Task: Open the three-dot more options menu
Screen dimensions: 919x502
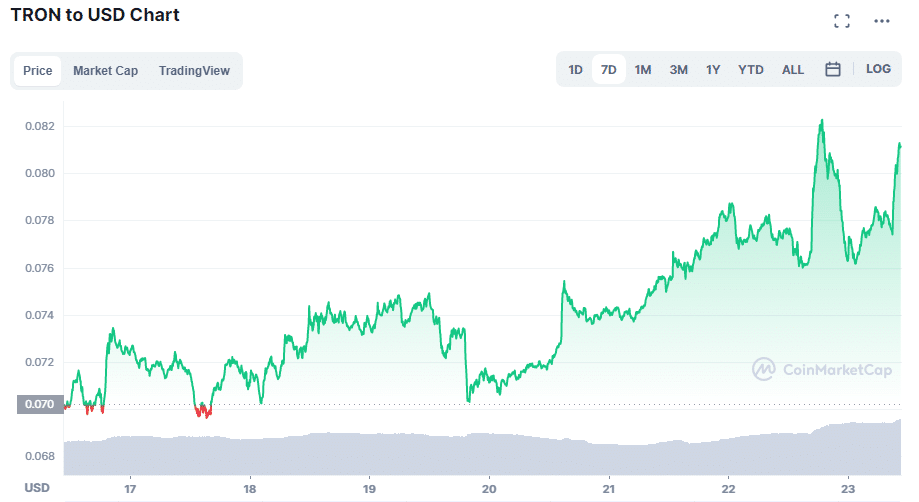Action: pyautogui.click(x=881, y=21)
